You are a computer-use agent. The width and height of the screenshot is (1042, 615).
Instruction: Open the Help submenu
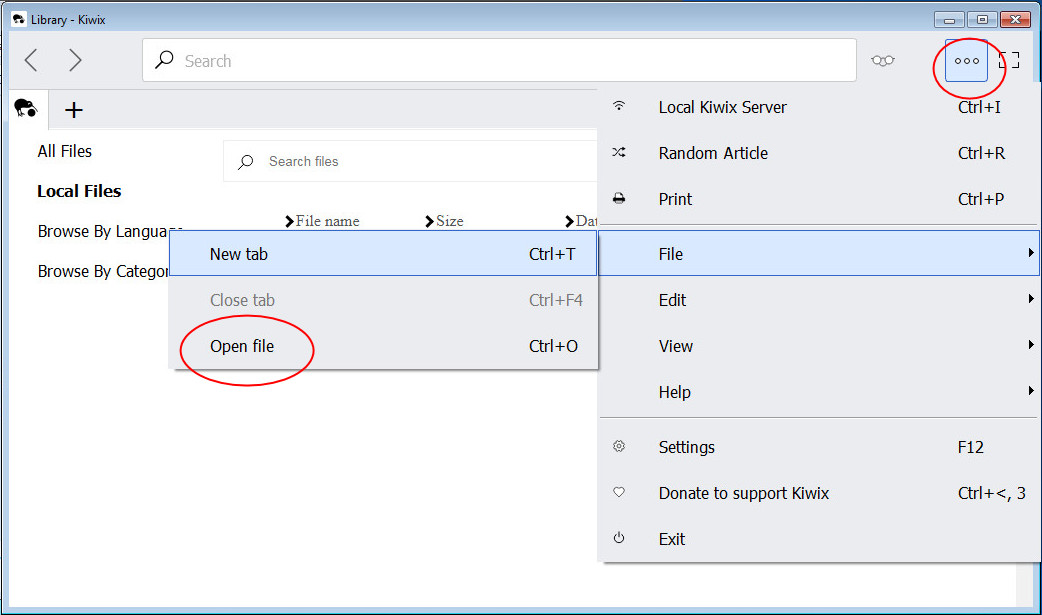pos(819,392)
